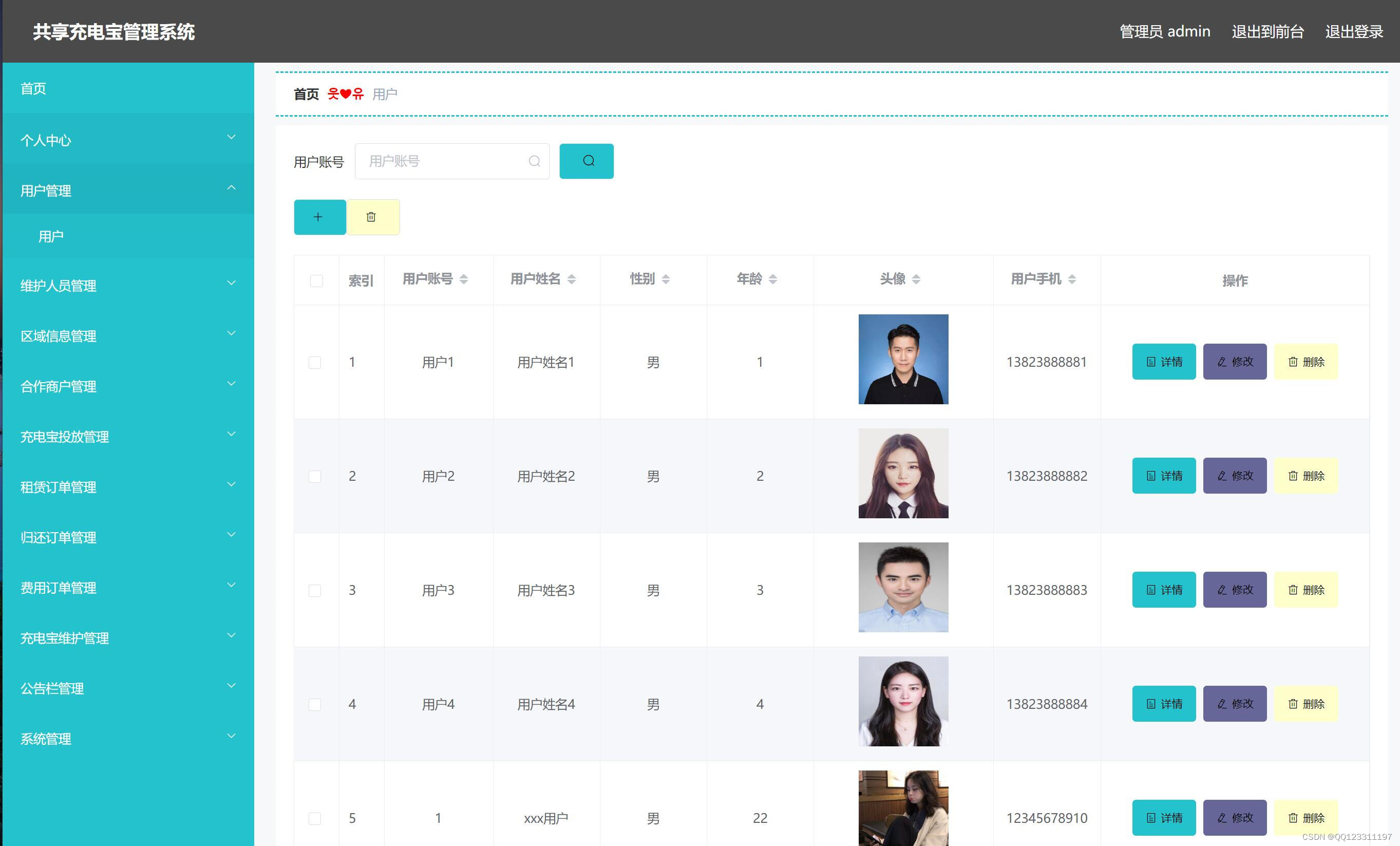Open 首页 in the sidebar
The image size is (1400, 846).
(128, 88)
